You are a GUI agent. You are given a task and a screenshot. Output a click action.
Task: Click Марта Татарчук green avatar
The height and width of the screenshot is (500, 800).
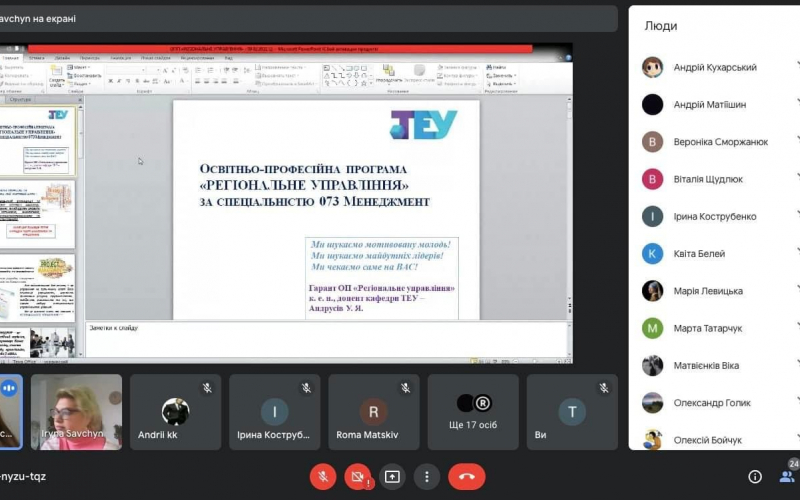pyautogui.click(x=652, y=328)
